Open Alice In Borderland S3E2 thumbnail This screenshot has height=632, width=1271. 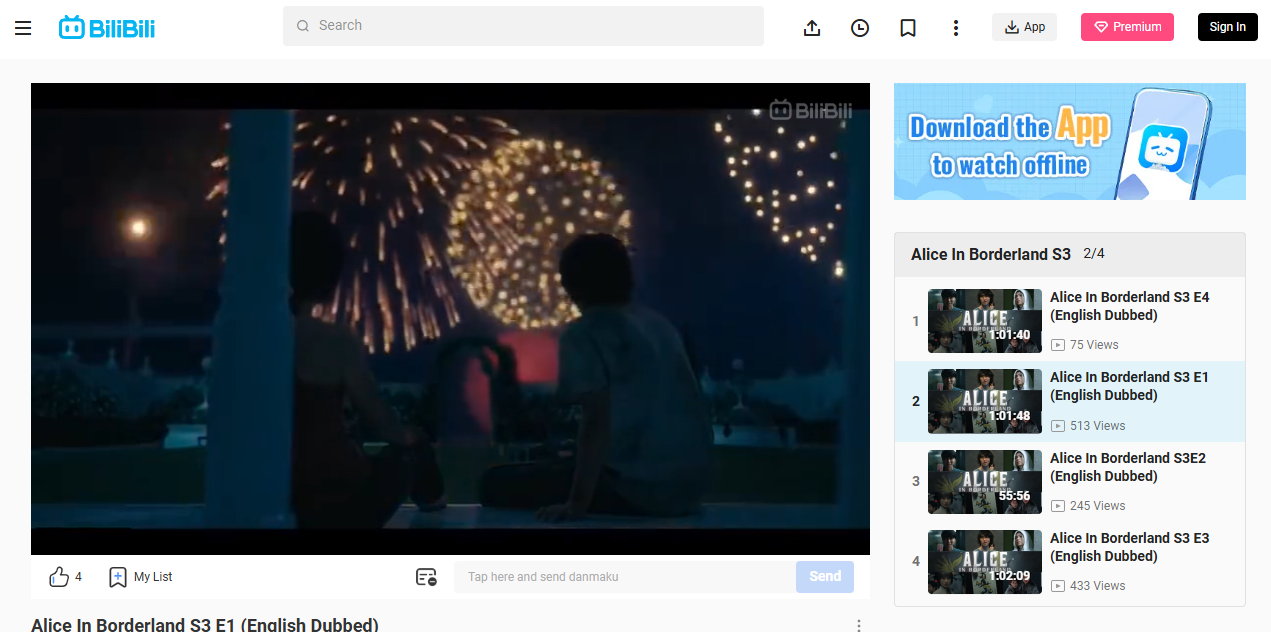coord(985,482)
